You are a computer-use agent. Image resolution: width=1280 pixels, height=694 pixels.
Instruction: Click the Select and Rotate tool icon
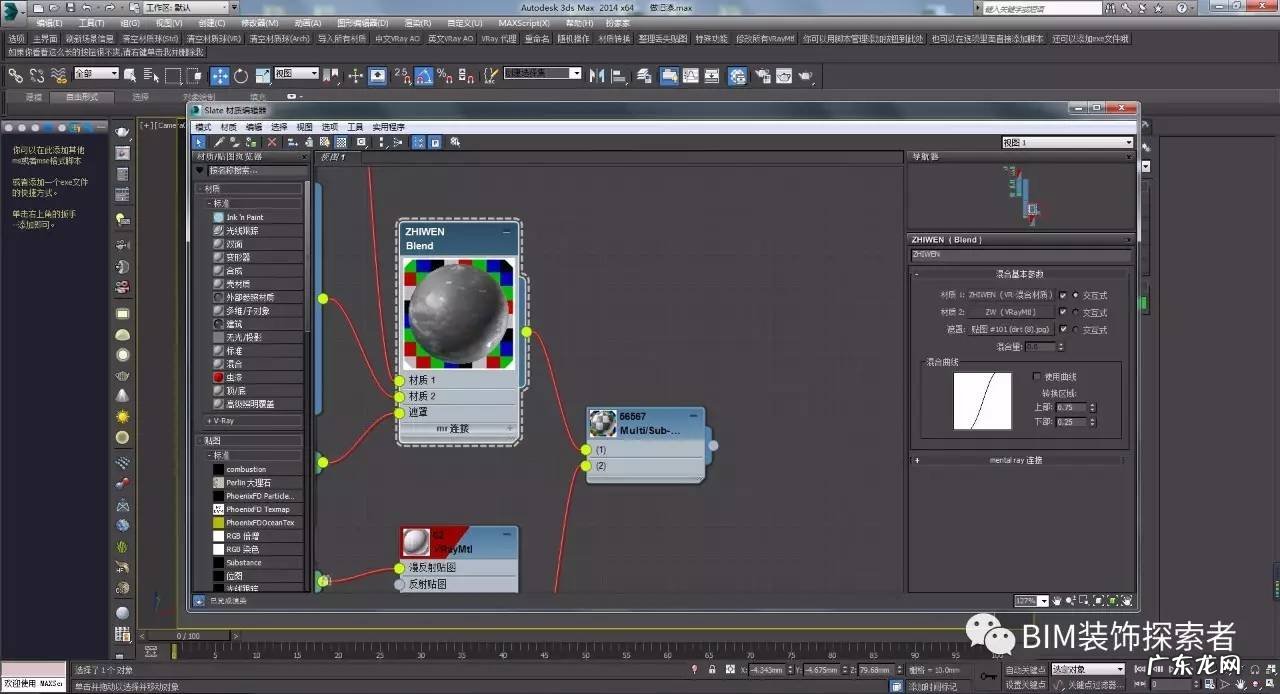coord(241,75)
